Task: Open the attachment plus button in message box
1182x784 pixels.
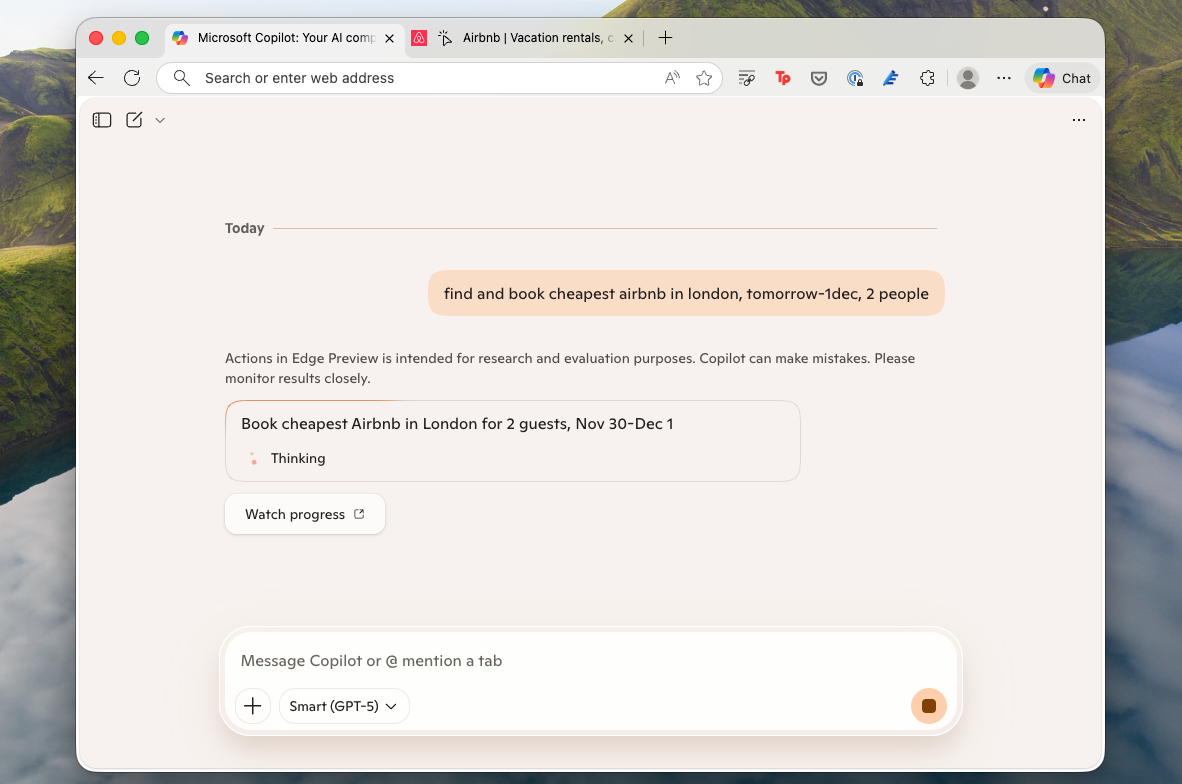Action: pyautogui.click(x=252, y=706)
